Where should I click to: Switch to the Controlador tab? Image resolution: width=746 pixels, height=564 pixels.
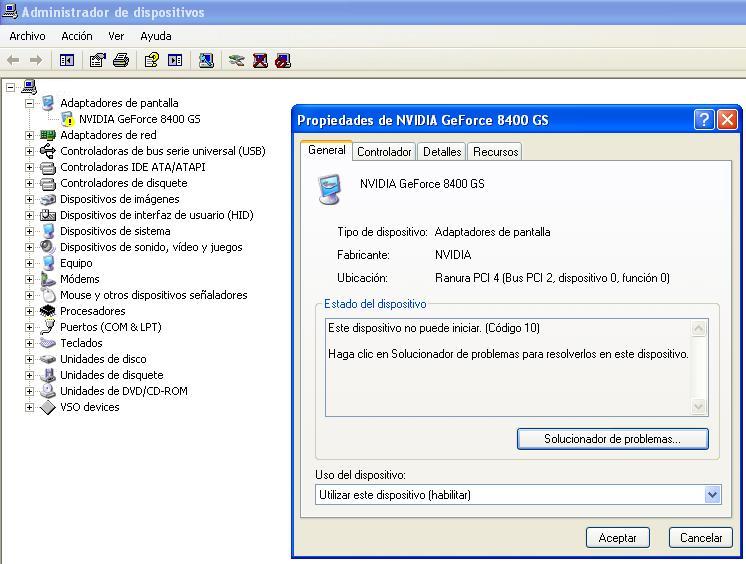click(x=384, y=152)
